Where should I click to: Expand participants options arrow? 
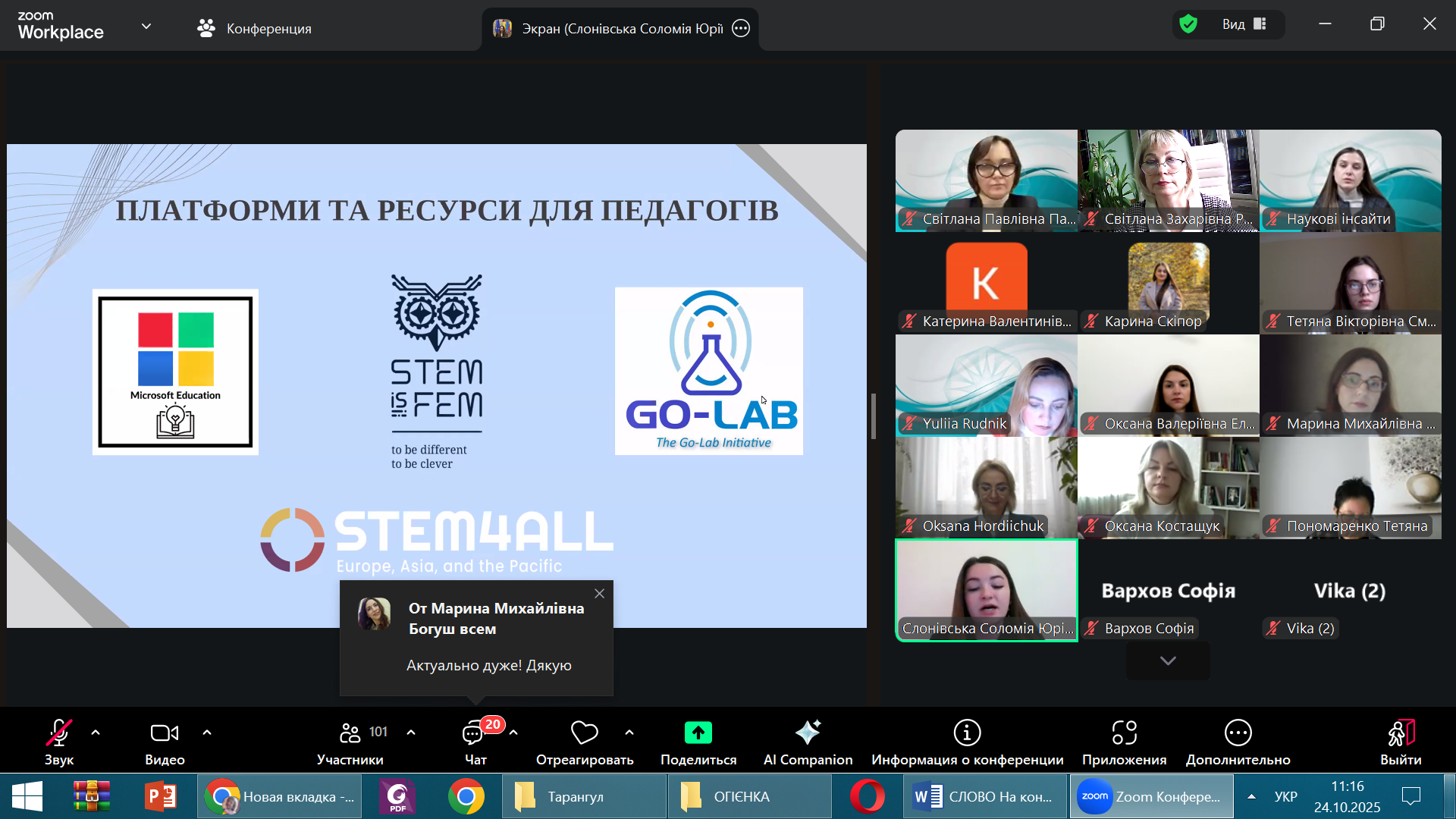(411, 733)
